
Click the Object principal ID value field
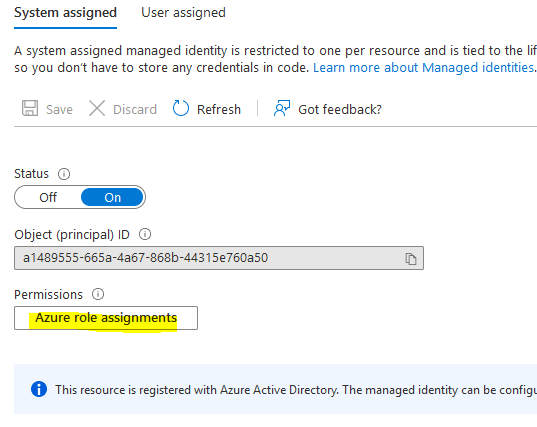[219, 258]
